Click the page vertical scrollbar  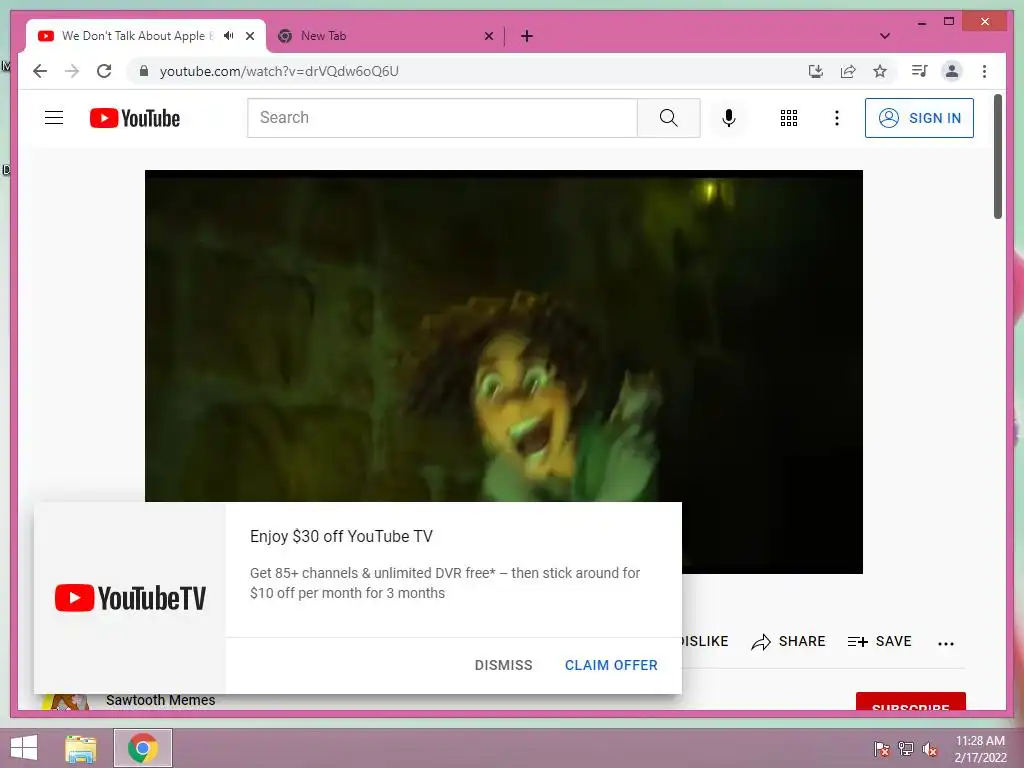coord(998,157)
